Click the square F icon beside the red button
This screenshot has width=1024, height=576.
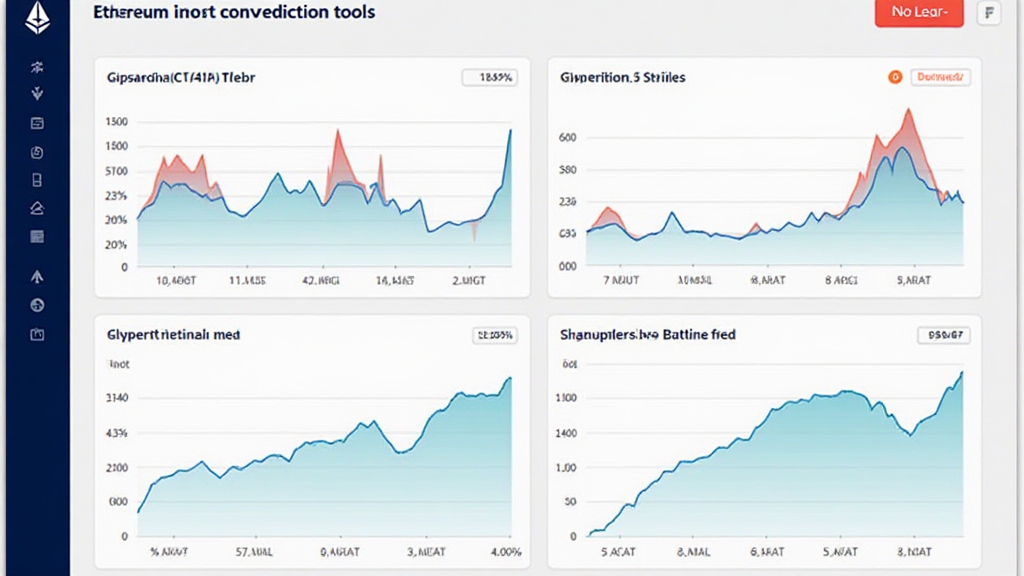point(989,13)
